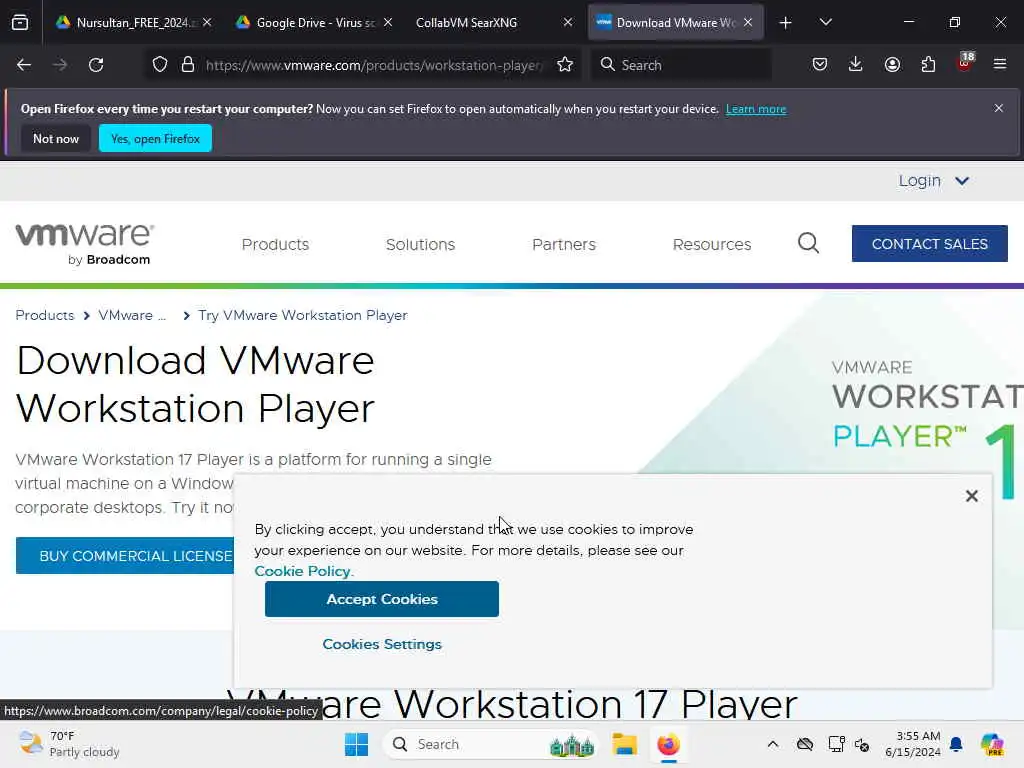The image size is (1024, 768).
Task: Close the Download VMware tab
Action: [748, 22]
